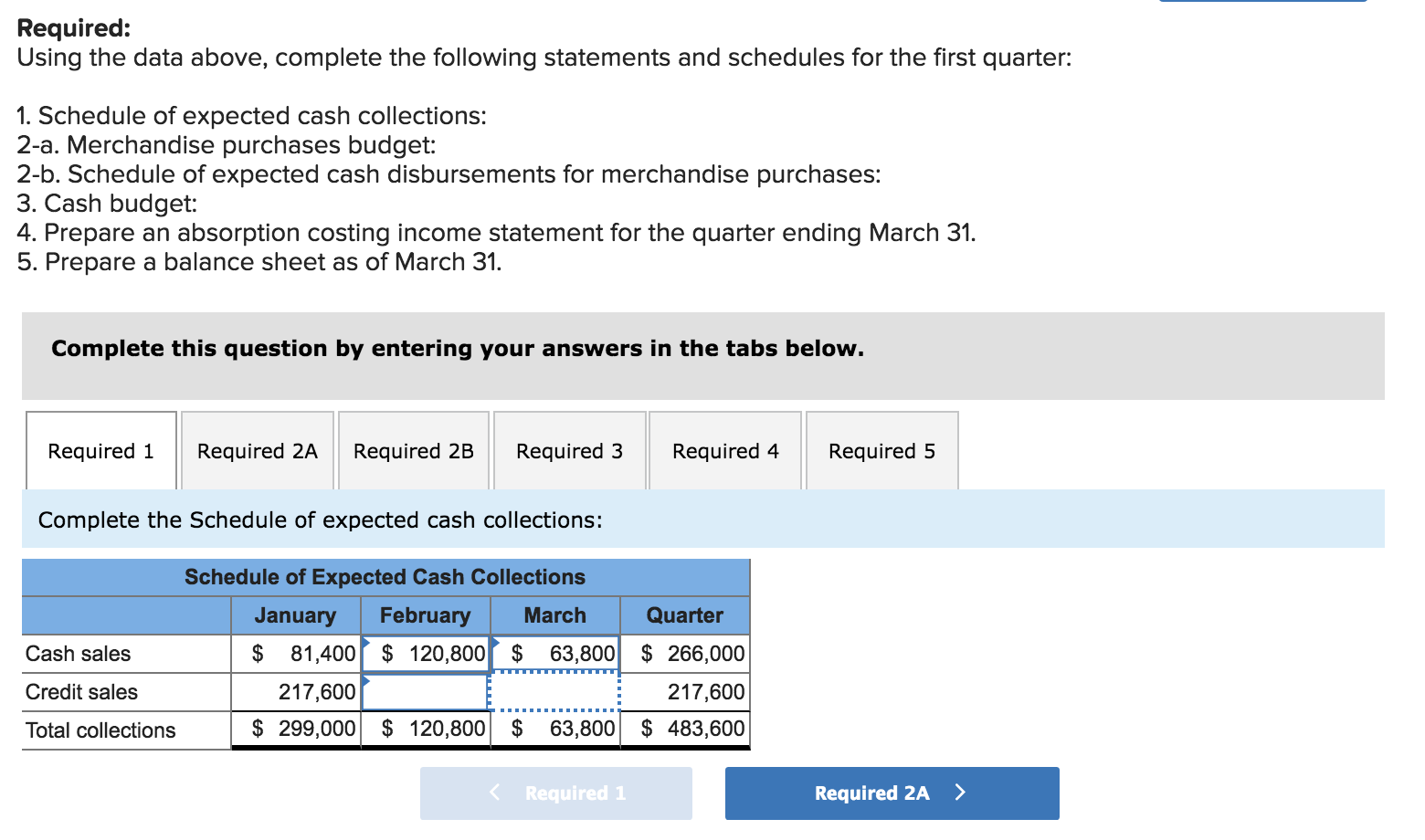This screenshot has height=840, width=1425.
Task: Click the February cash sales cell showing 120,800
Action: [x=426, y=653]
